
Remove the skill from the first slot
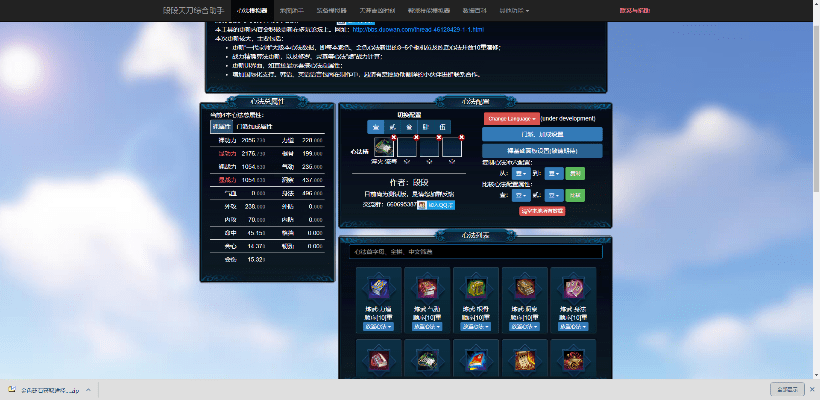pyautogui.click(x=394, y=135)
